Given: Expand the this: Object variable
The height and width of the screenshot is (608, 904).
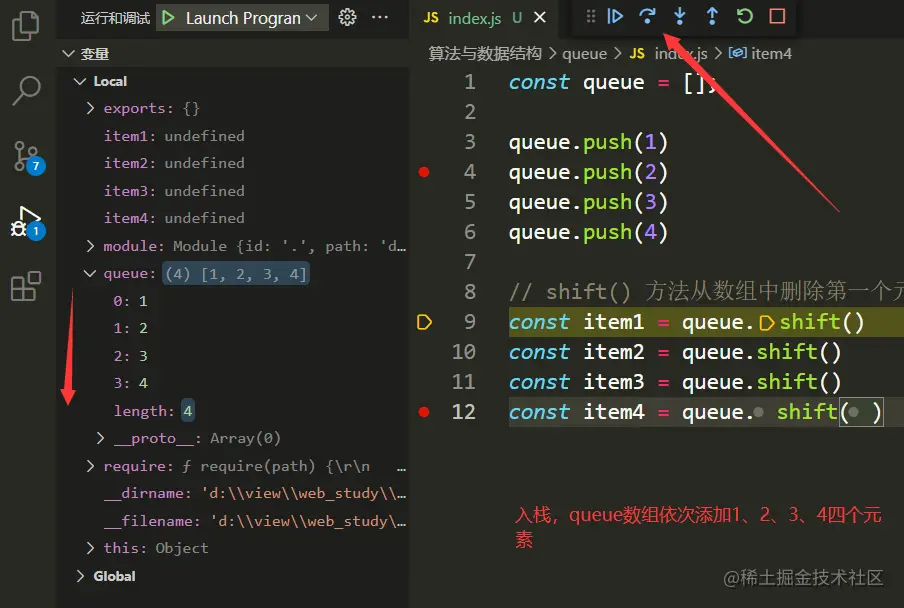Looking at the screenshot, I should tap(90, 548).
